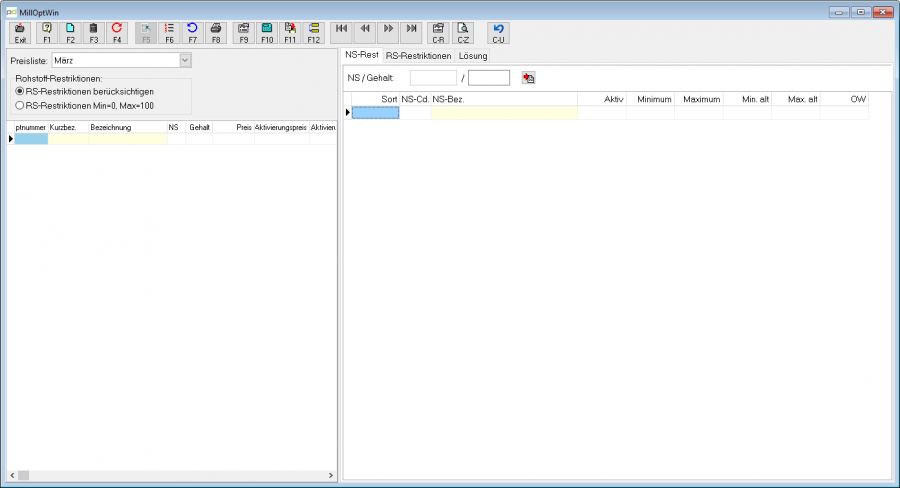Screen dimensions: 900x488
Task: Click the NS-Bez. column header
Action: tap(504, 99)
